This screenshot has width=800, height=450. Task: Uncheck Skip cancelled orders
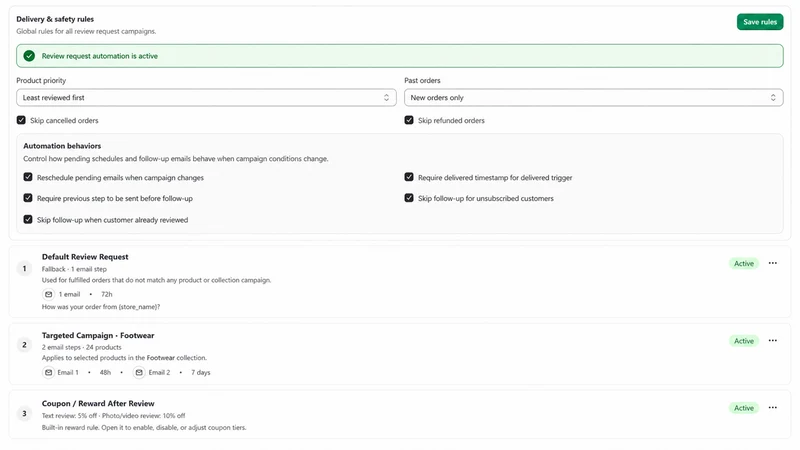pyautogui.click(x=21, y=120)
